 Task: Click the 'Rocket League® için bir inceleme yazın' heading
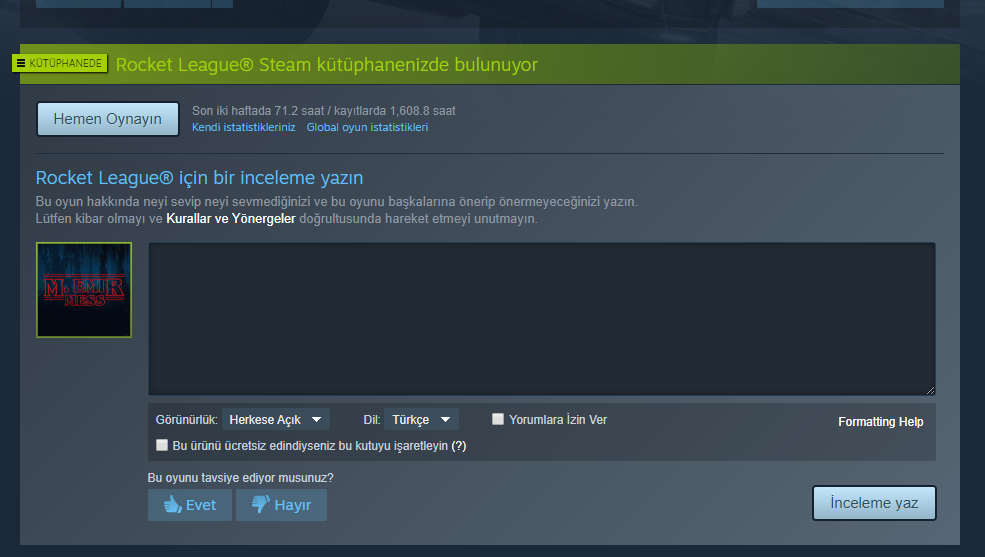[x=199, y=178]
